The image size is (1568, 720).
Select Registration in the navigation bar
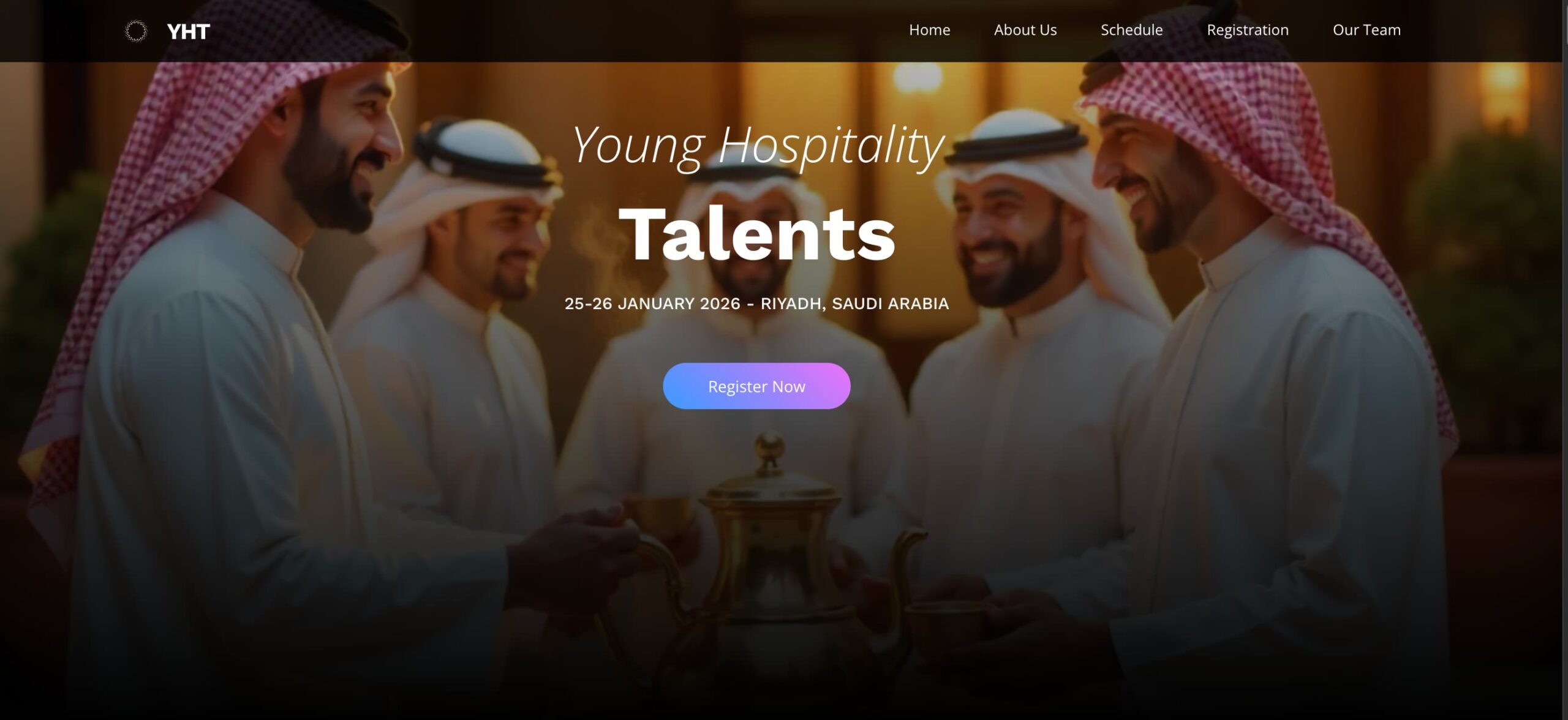[x=1248, y=31]
